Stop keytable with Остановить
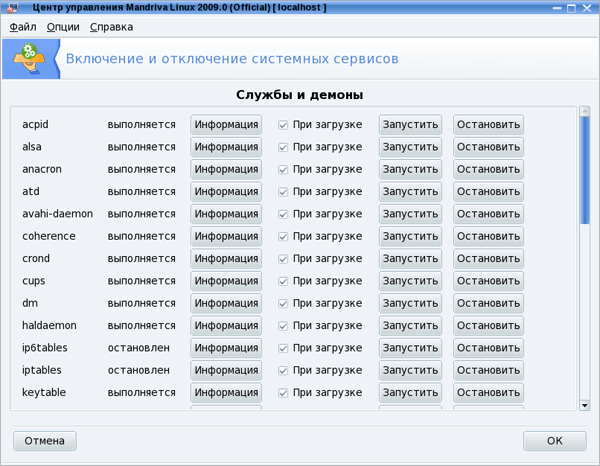 point(488,393)
